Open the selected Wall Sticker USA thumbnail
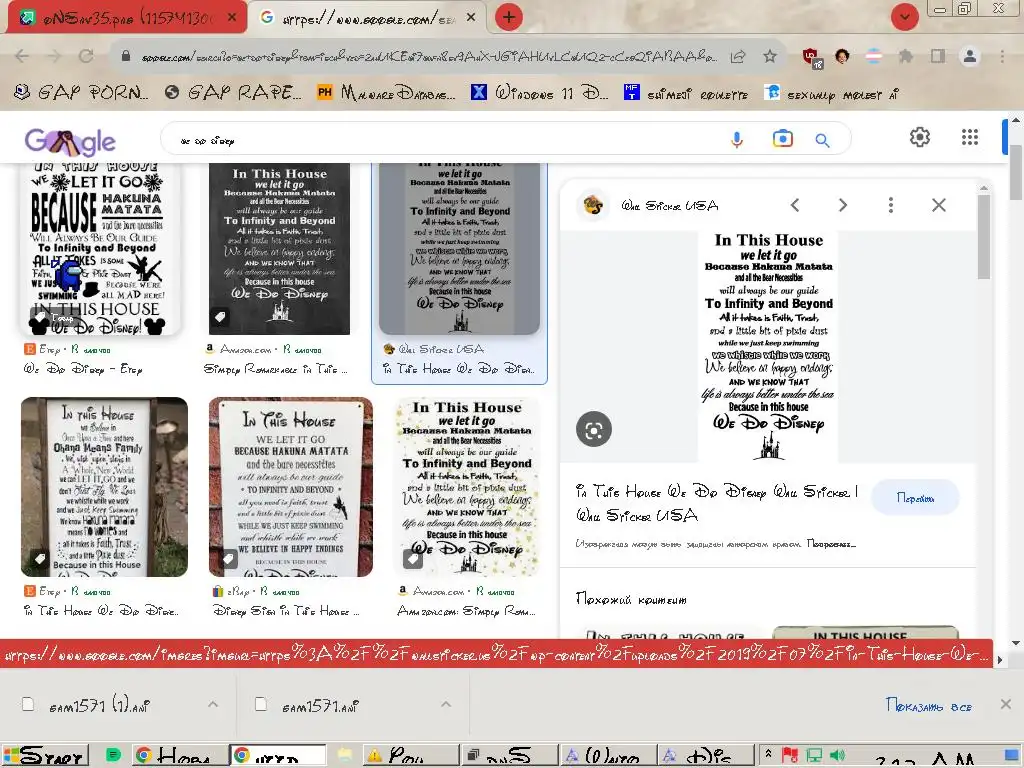1024x768 pixels. [x=460, y=249]
